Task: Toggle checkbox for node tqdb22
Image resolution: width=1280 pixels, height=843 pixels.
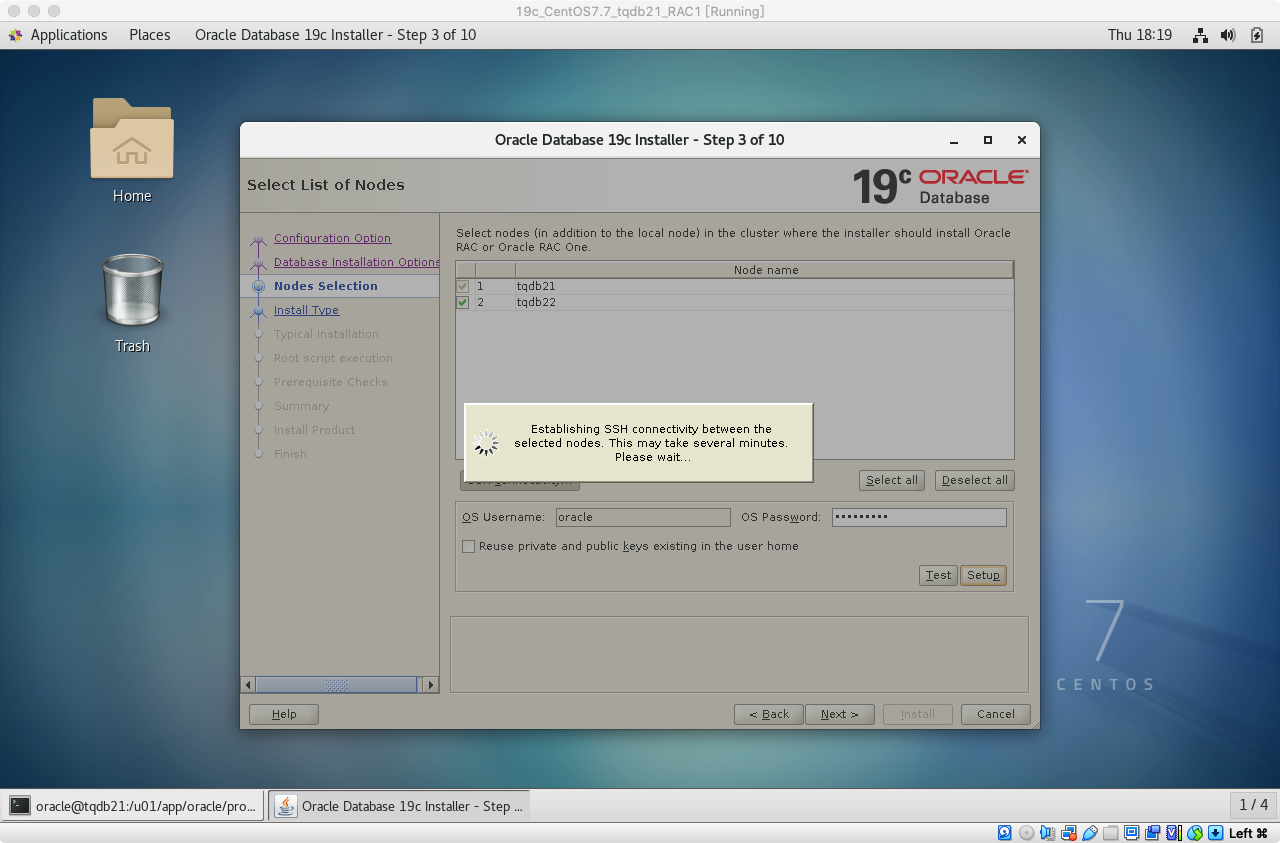Action: click(x=462, y=302)
